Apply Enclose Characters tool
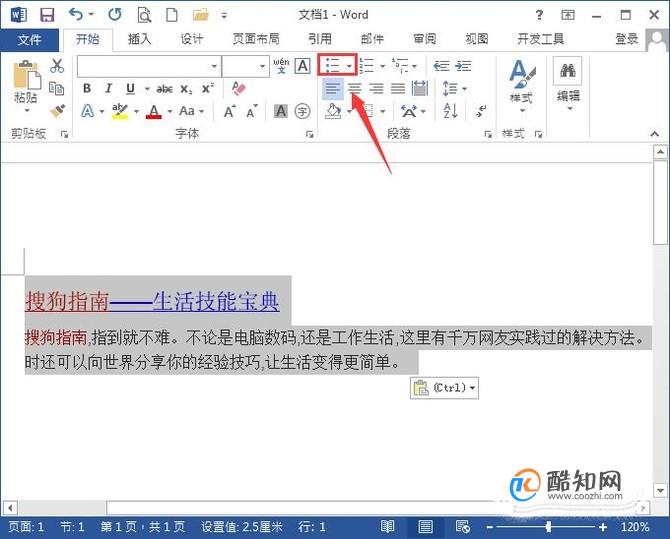 (x=302, y=112)
